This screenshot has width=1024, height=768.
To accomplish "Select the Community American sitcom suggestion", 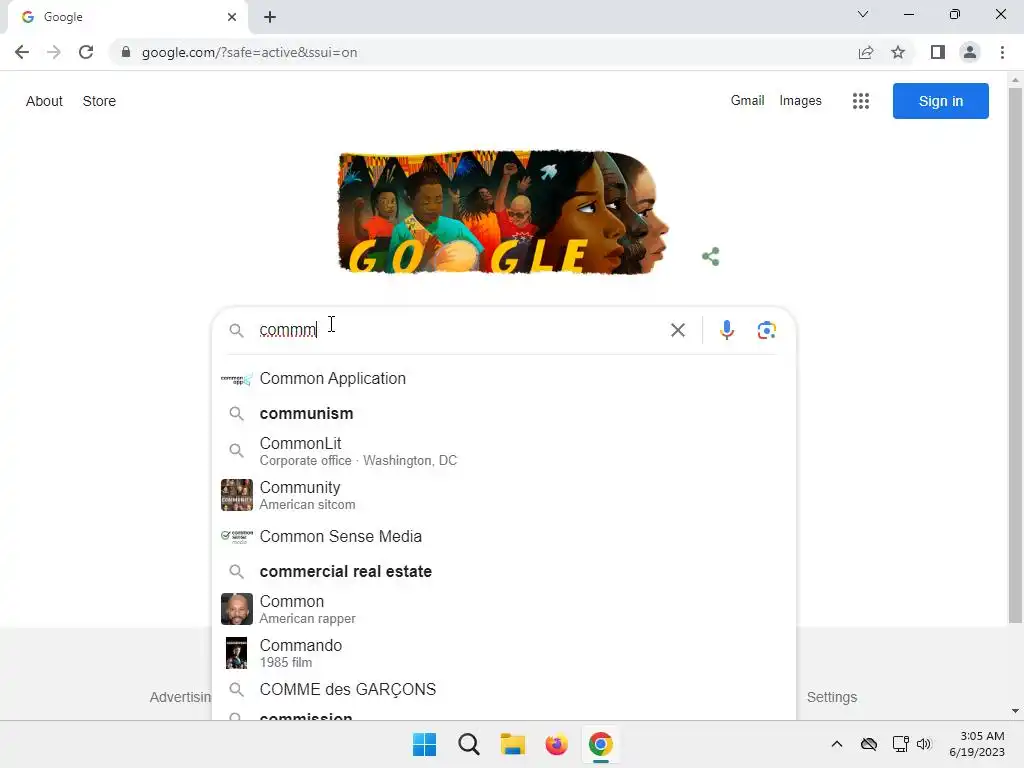I will click(504, 495).
